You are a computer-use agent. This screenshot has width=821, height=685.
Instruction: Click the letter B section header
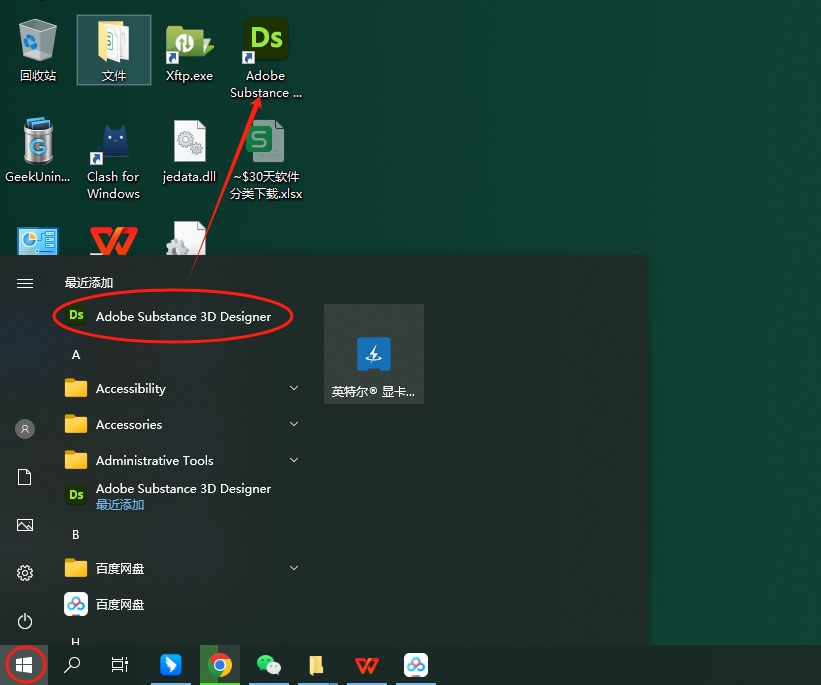pos(76,535)
